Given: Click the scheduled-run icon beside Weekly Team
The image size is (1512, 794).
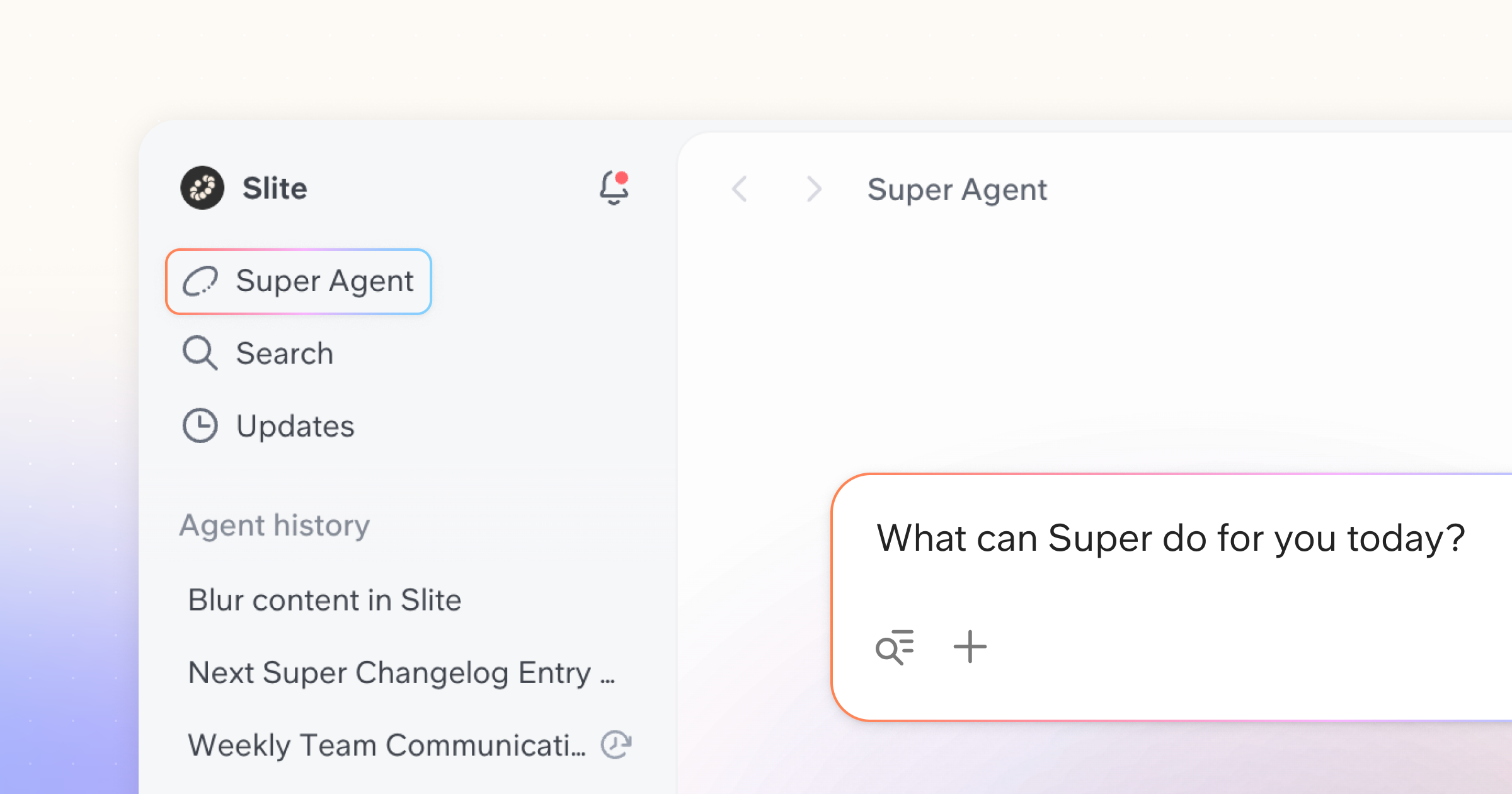Looking at the screenshot, I should (616, 745).
